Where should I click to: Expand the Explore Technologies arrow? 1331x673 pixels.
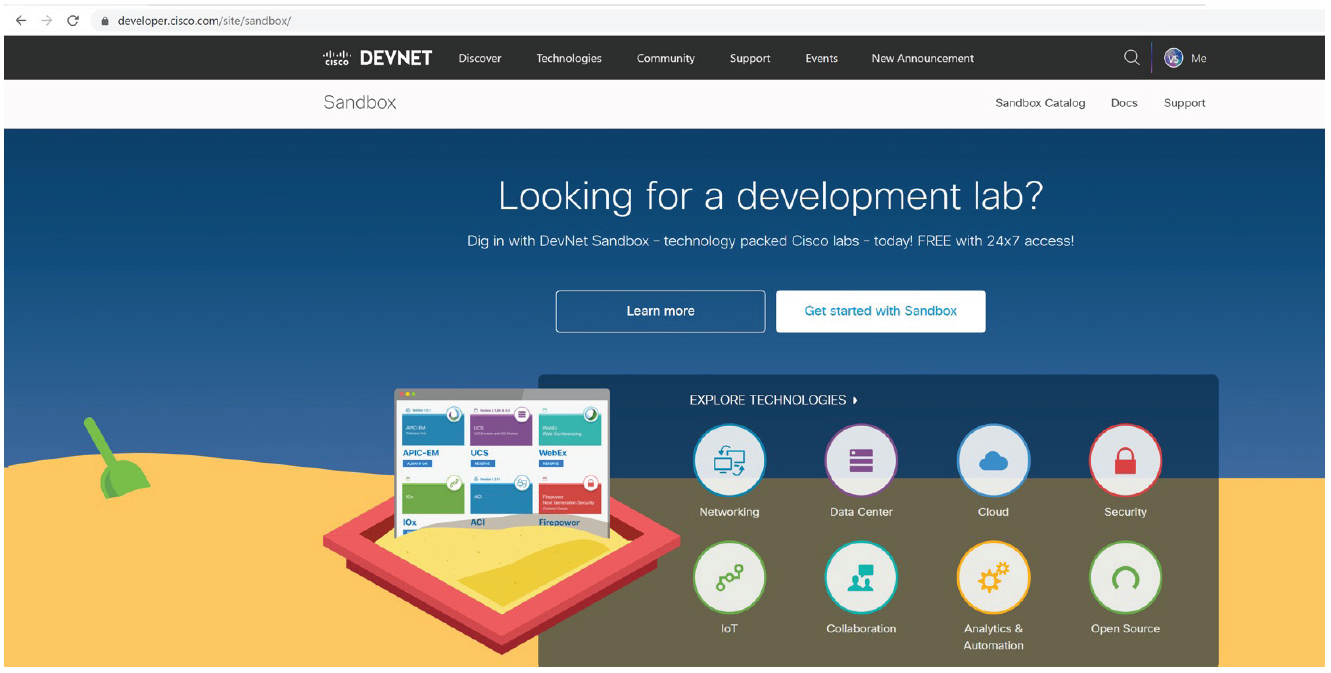[x=855, y=400]
